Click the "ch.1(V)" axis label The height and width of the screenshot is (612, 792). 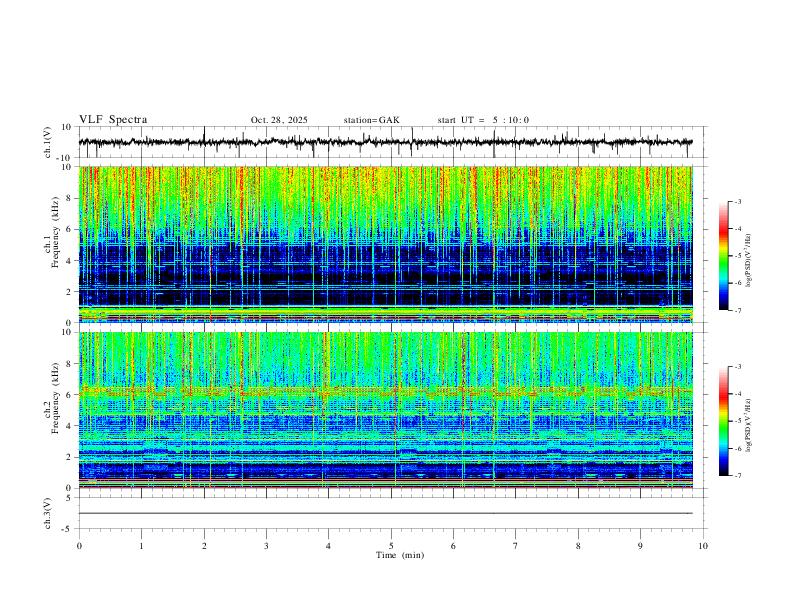(x=47, y=142)
